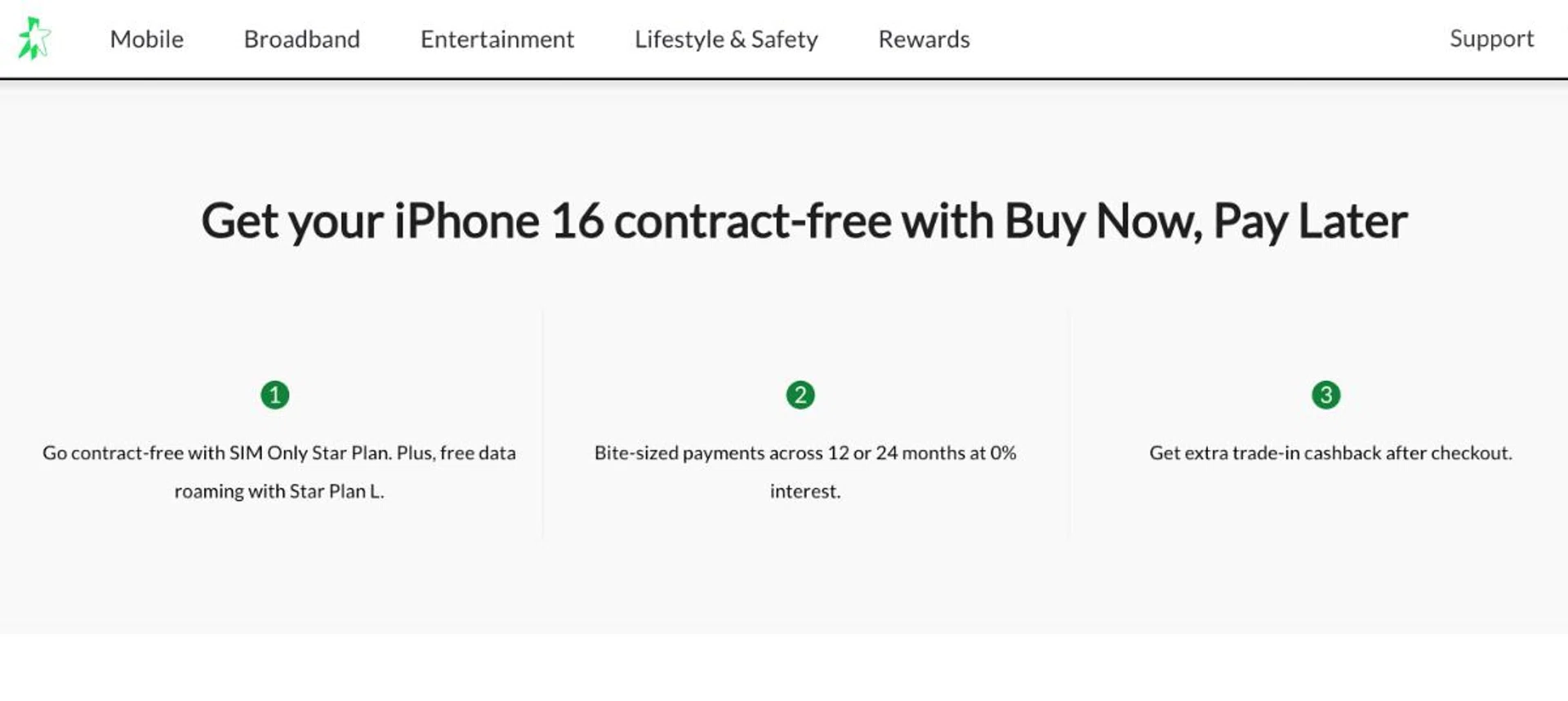1568x701 pixels.
Task: Open the Broadband navigation menu
Action: [x=301, y=39]
